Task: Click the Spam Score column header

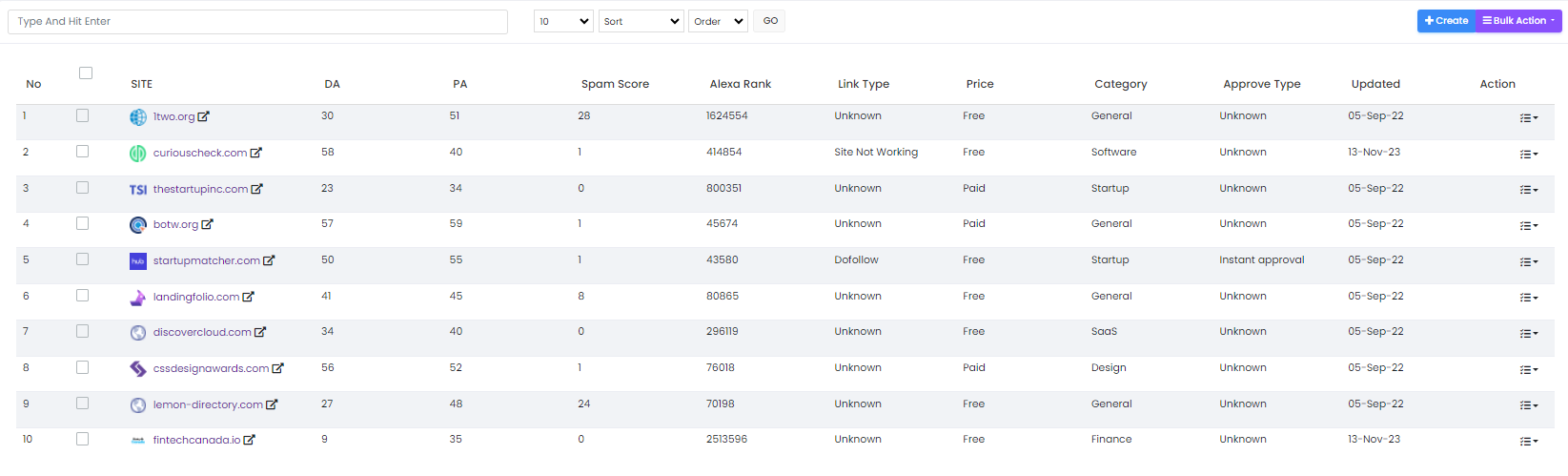Action: point(615,84)
